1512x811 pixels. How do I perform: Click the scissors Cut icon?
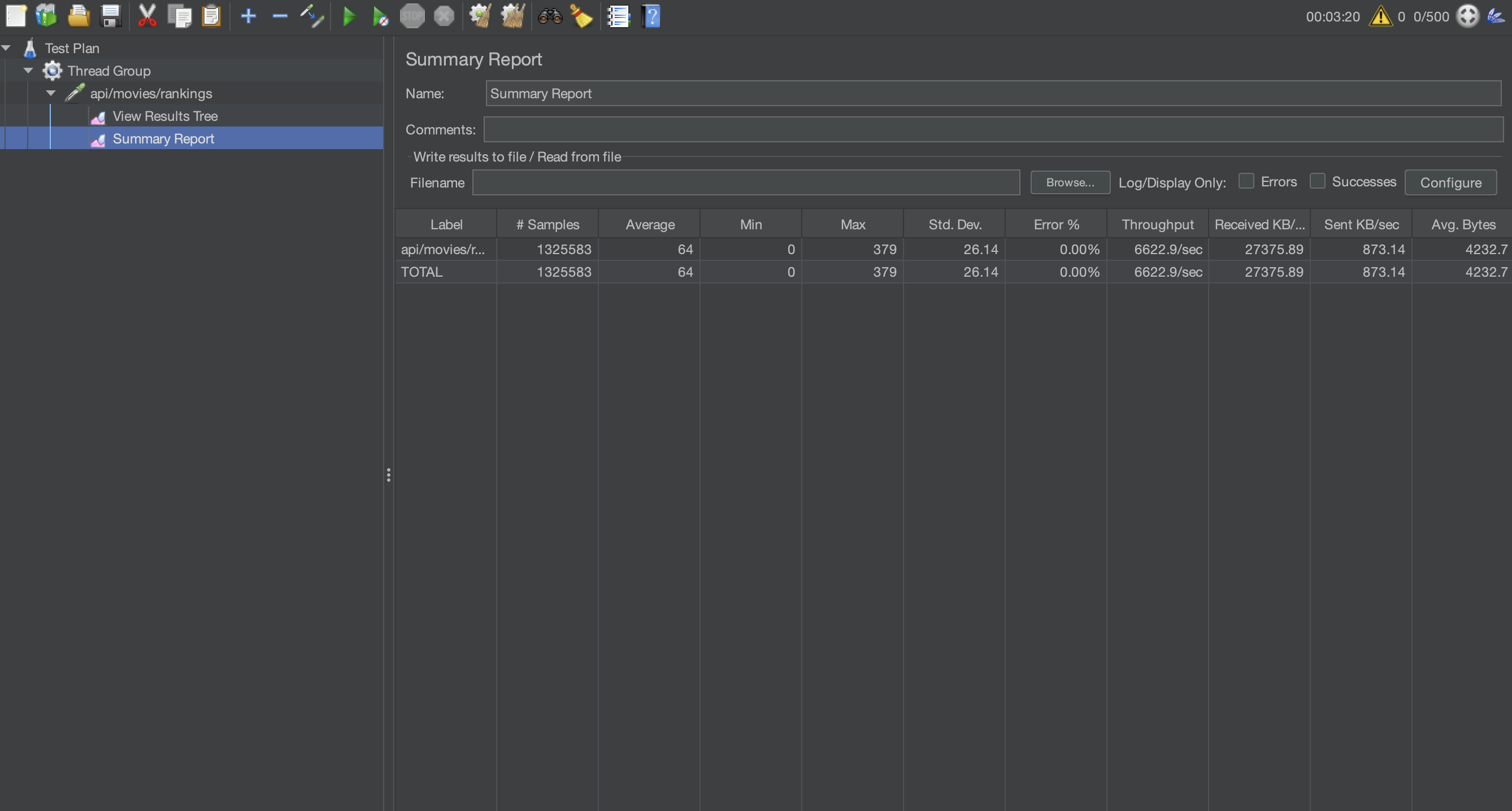coord(147,16)
